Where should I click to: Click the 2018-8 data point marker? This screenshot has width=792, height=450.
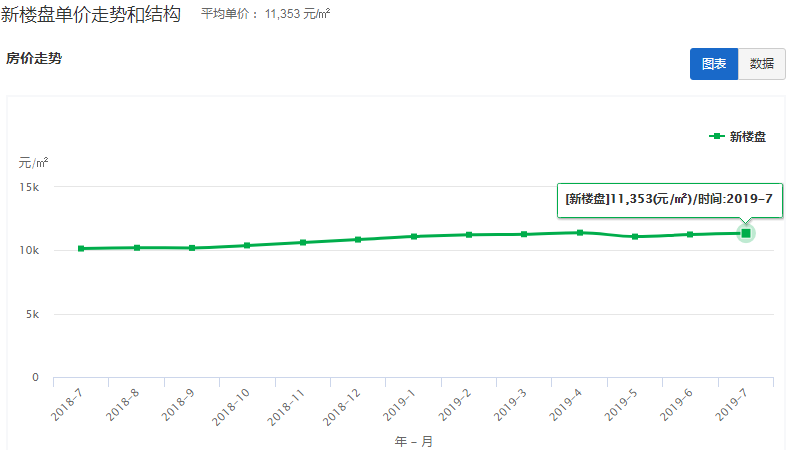[x=137, y=247]
